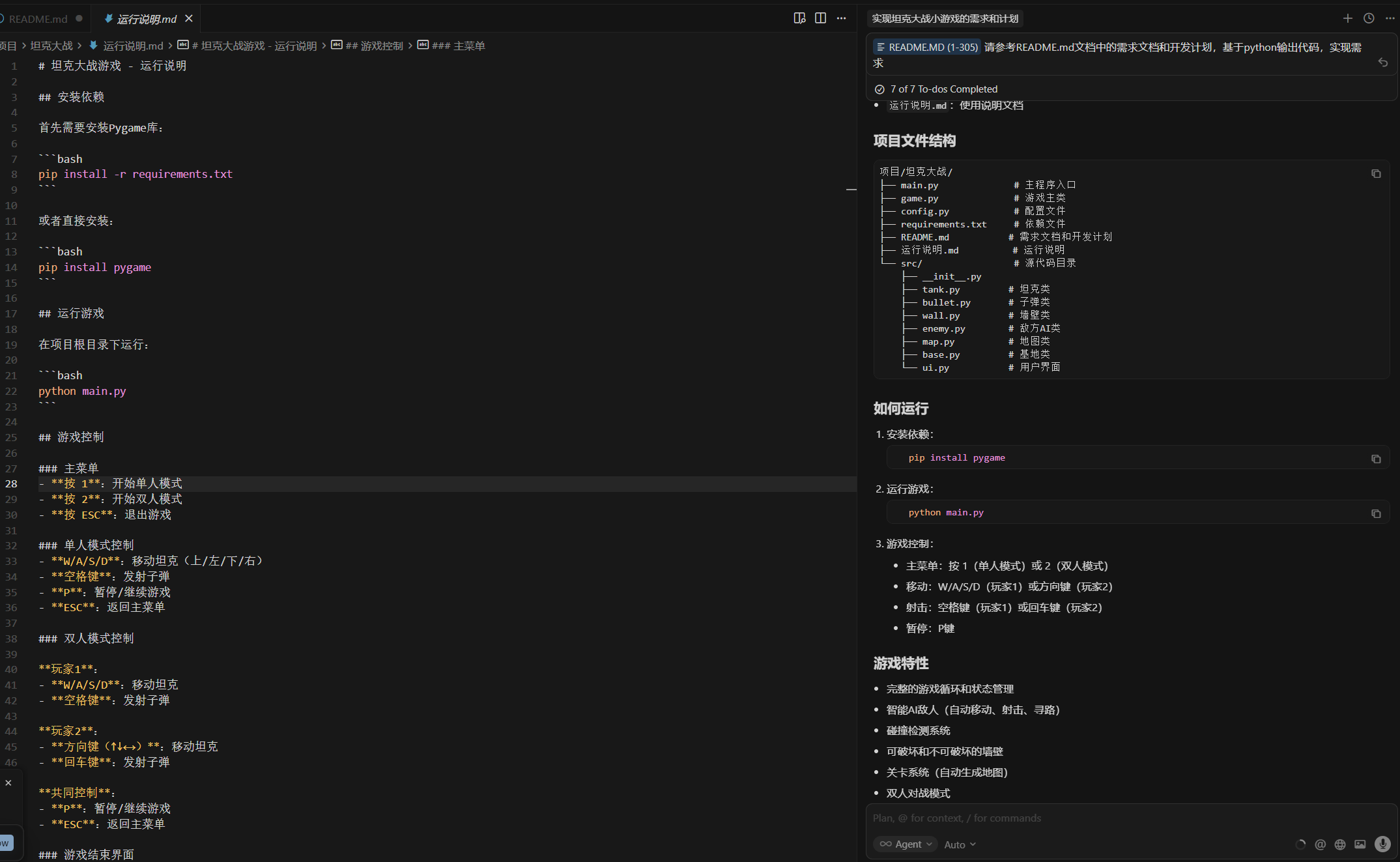This screenshot has width=1400, height=862.
Task: Open the editor's more actions menu
Action: click(x=841, y=18)
